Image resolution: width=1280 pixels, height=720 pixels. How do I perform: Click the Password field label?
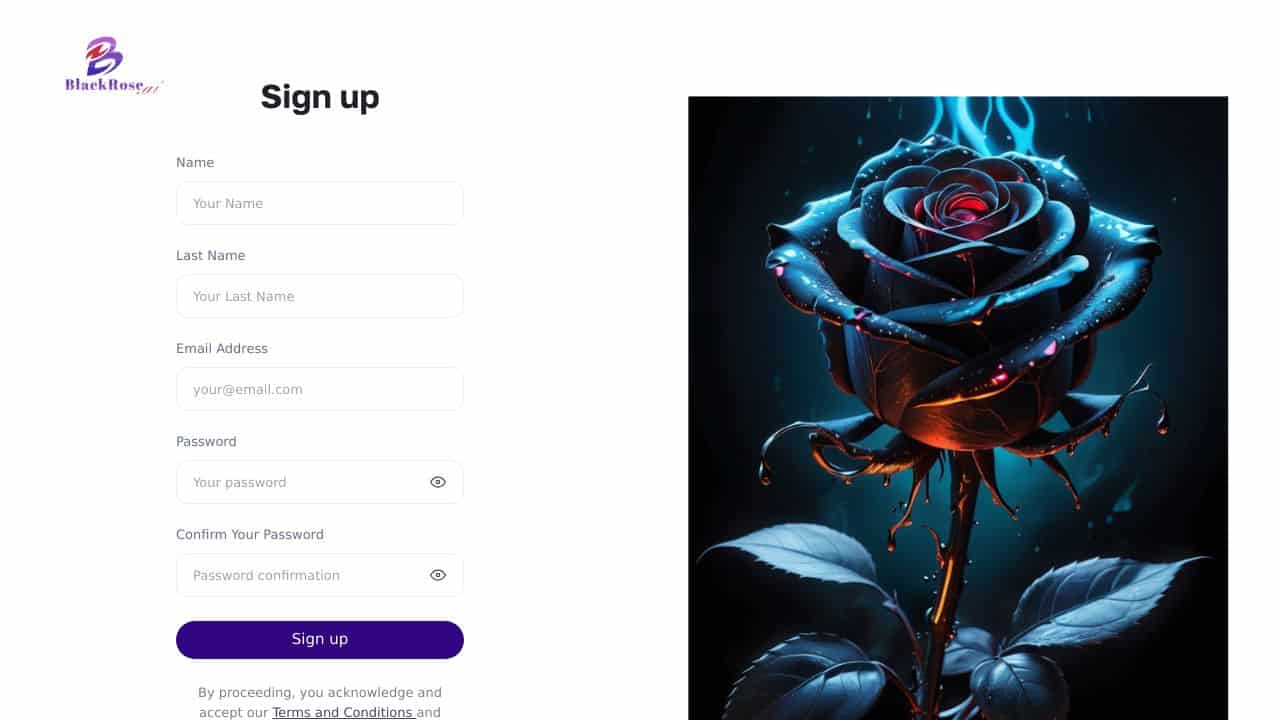(x=206, y=441)
